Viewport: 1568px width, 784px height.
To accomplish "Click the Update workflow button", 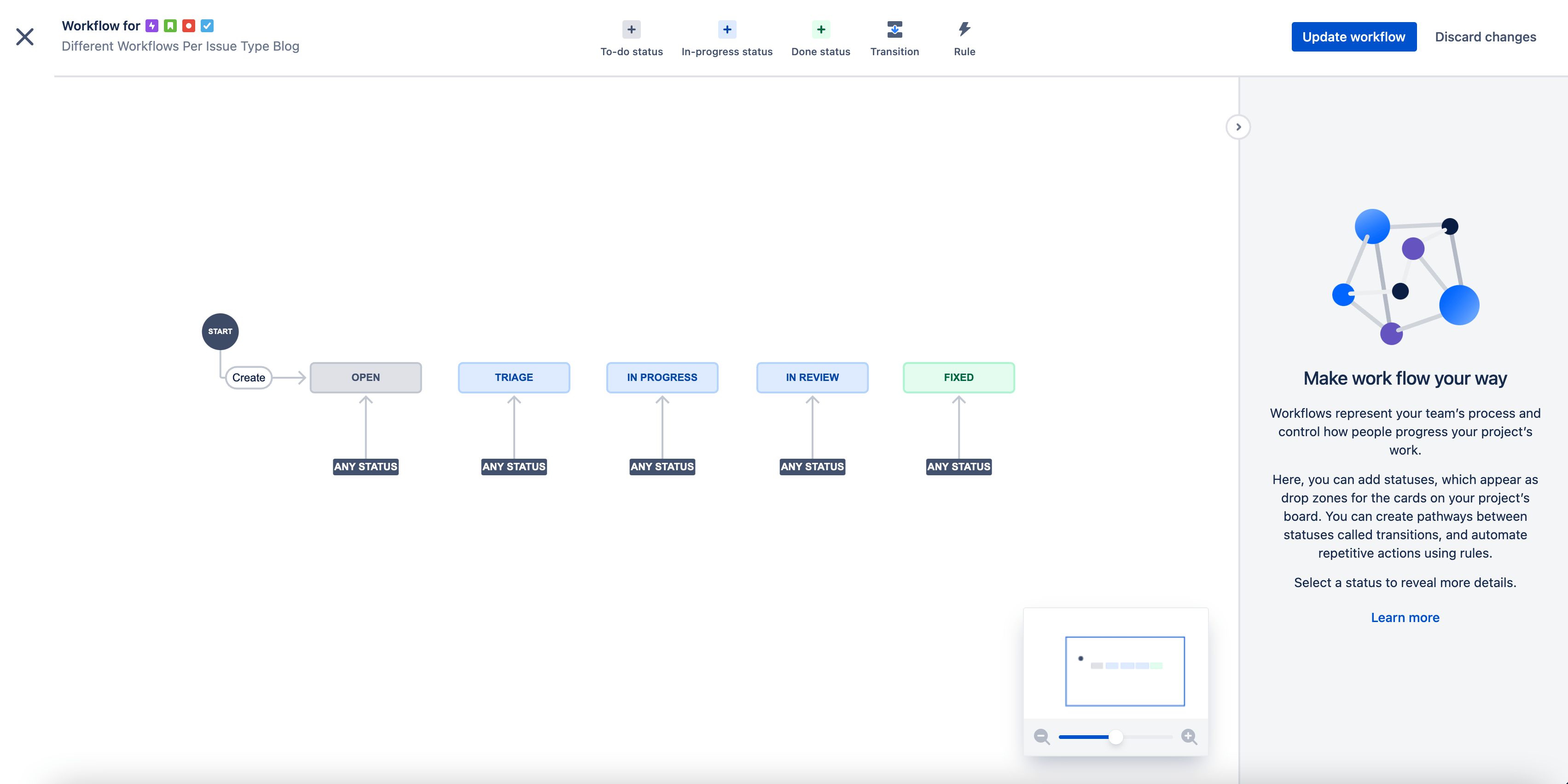I will click(x=1354, y=36).
